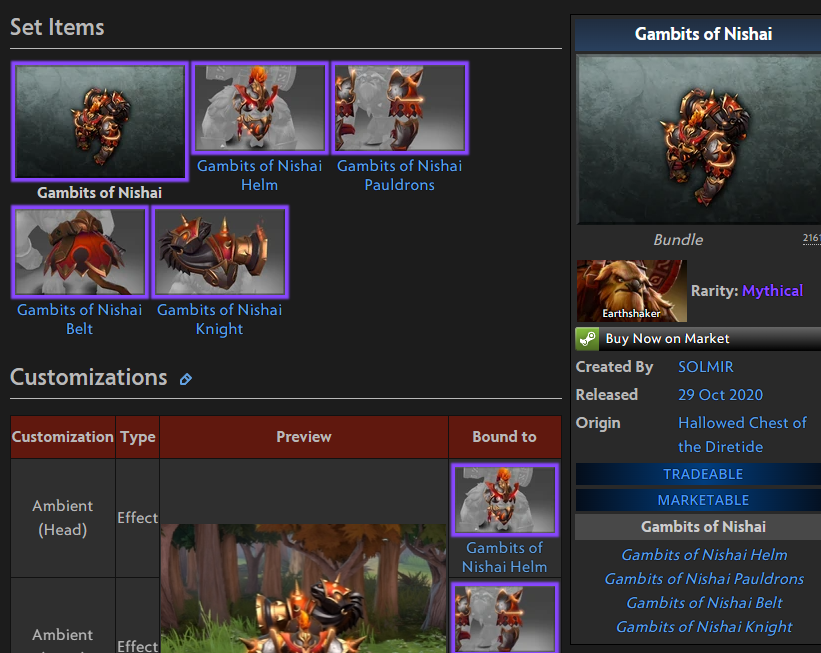Click the Buy Now on Market button
821x653 pixels.
[x=666, y=338]
